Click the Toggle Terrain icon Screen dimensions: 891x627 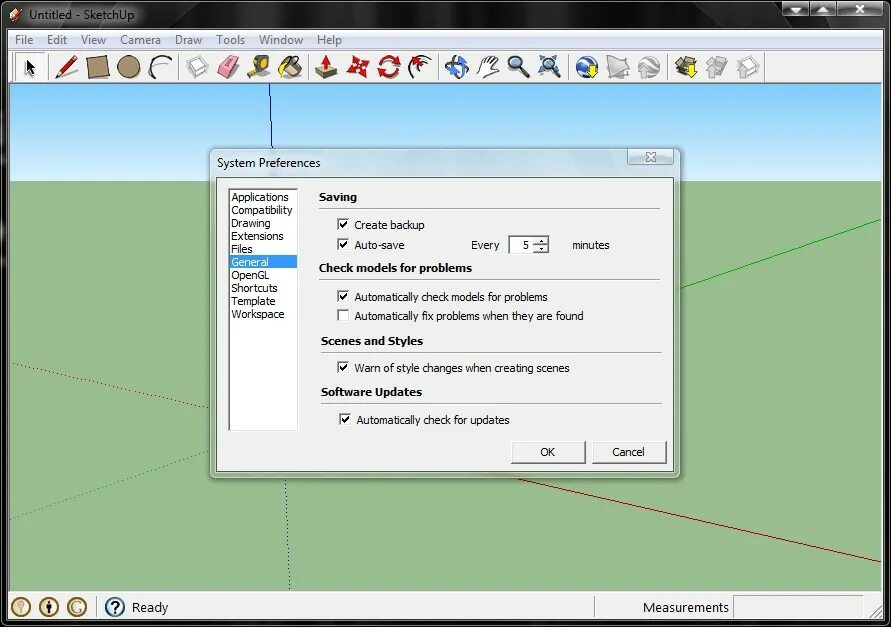pyautogui.click(x=618, y=67)
